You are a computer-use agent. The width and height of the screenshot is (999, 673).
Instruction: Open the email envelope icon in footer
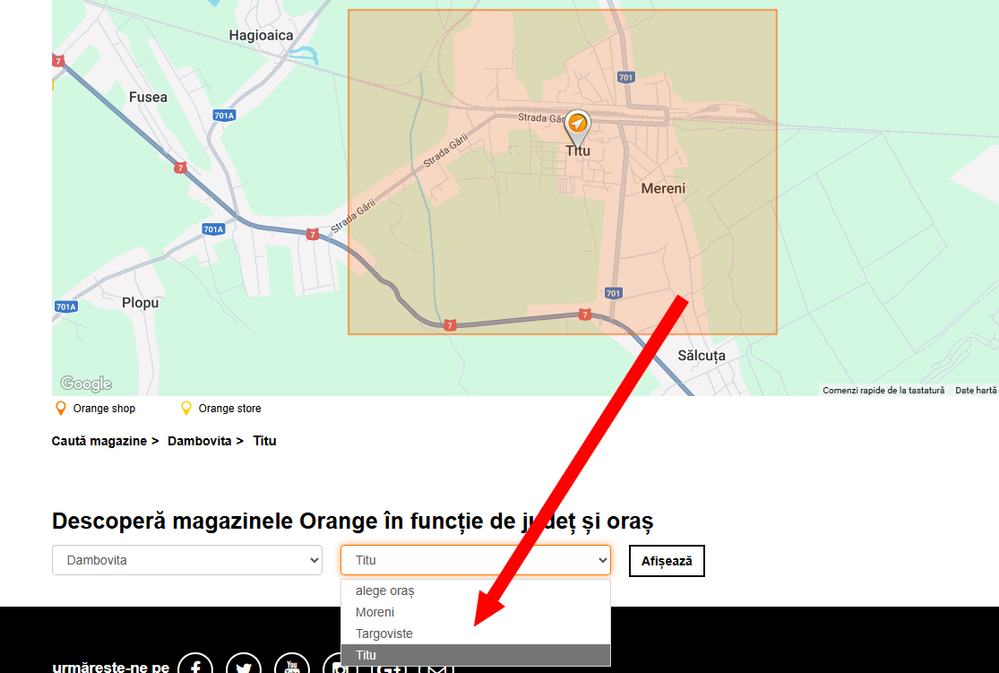click(436, 667)
